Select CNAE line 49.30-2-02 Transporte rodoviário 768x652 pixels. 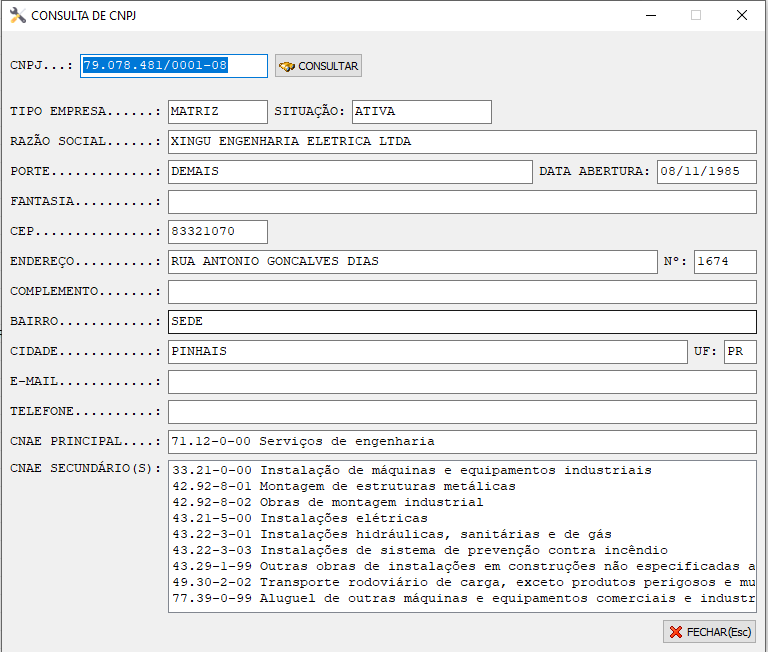[x=463, y=582]
